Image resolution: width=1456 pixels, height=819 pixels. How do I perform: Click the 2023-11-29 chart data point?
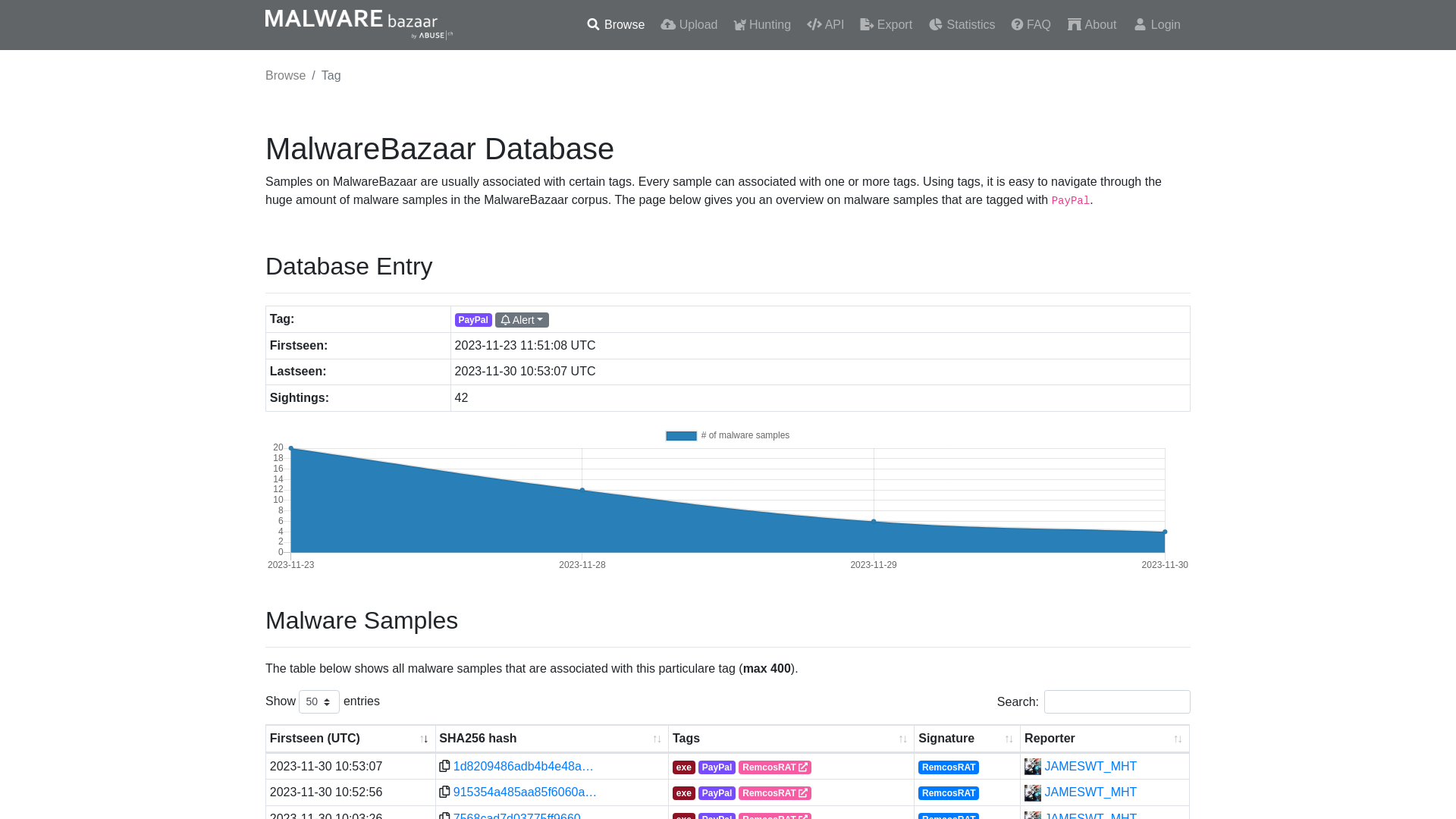coord(874,521)
